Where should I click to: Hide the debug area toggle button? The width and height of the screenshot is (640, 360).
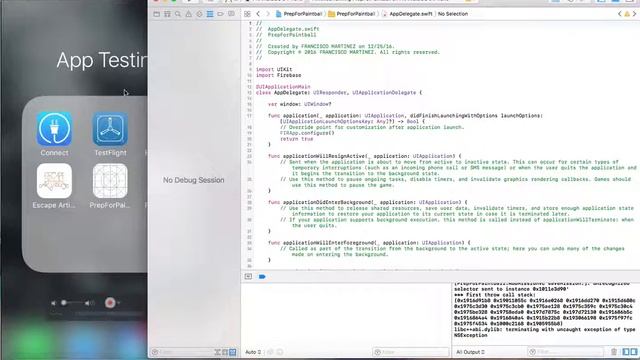(x=248, y=276)
